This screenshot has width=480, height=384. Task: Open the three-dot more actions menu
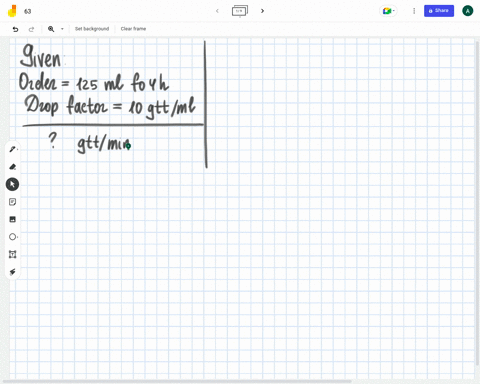pos(414,11)
